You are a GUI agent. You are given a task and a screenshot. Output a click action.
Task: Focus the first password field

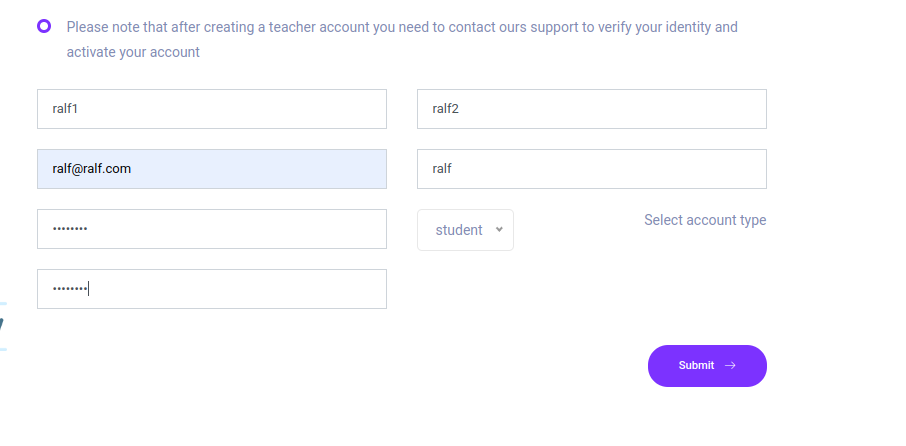[211, 229]
